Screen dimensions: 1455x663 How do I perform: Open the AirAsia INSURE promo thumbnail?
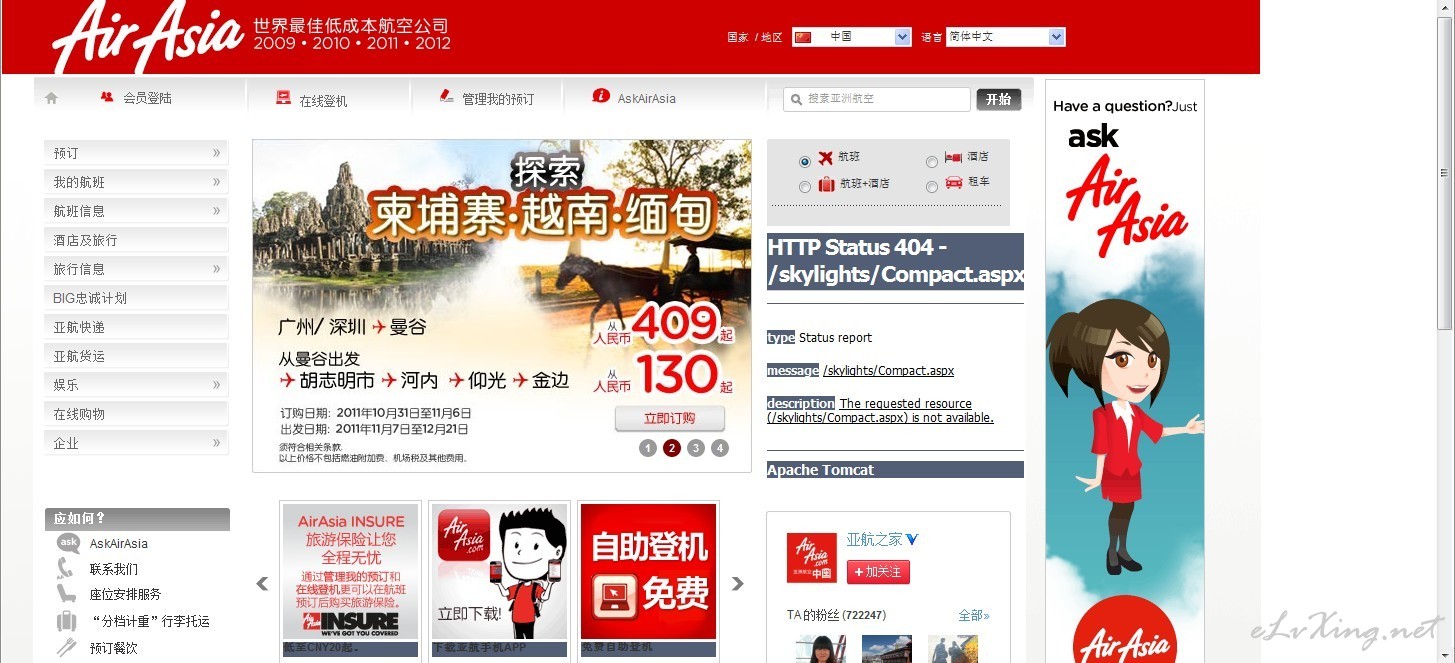coord(351,572)
